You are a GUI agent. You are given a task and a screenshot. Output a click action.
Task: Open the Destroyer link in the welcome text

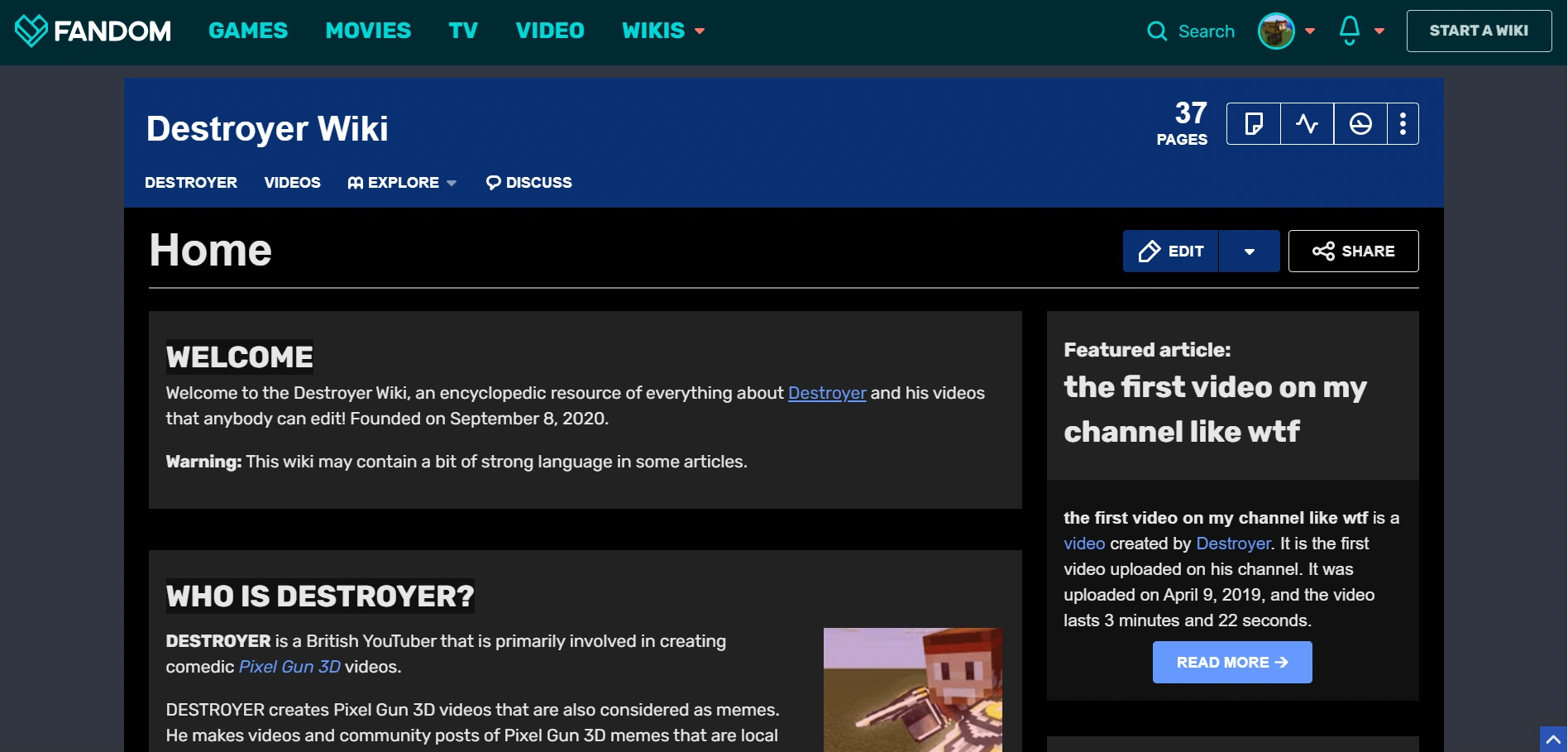[x=827, y=393]
